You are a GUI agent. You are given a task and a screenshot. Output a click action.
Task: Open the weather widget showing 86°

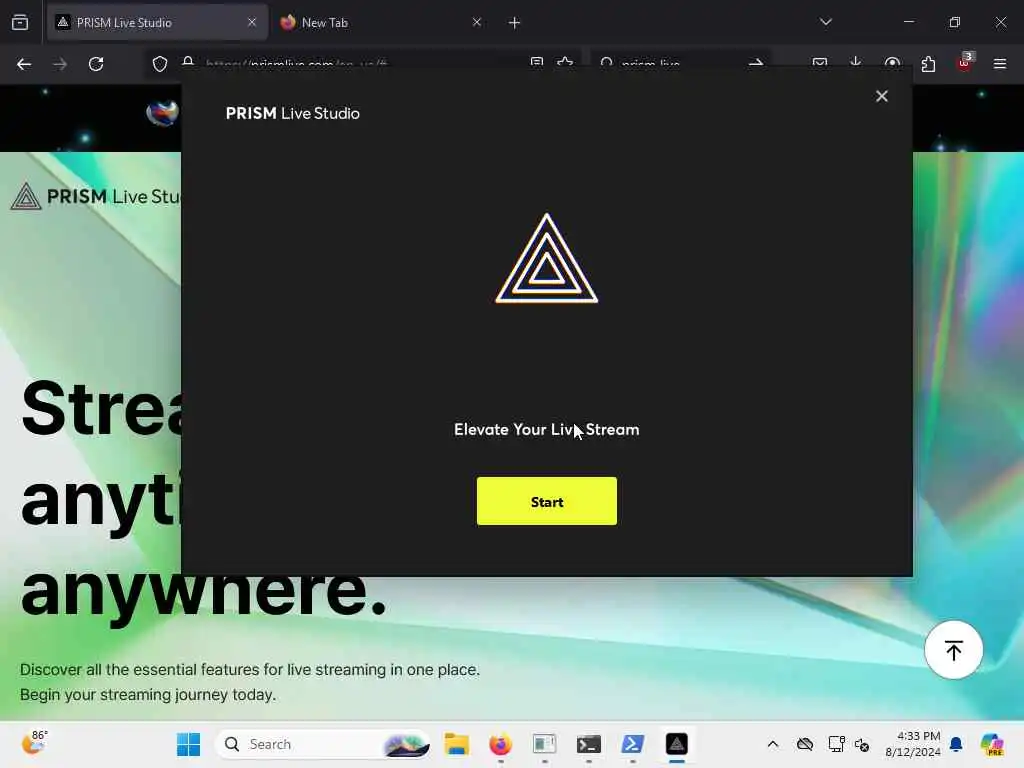[34, 743]
